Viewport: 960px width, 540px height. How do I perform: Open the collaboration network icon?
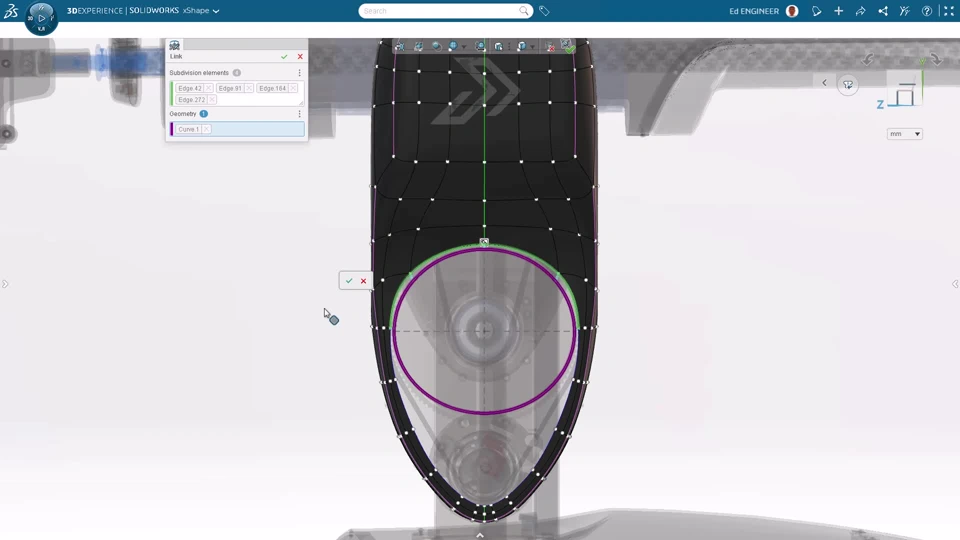(x=883, y=11)
